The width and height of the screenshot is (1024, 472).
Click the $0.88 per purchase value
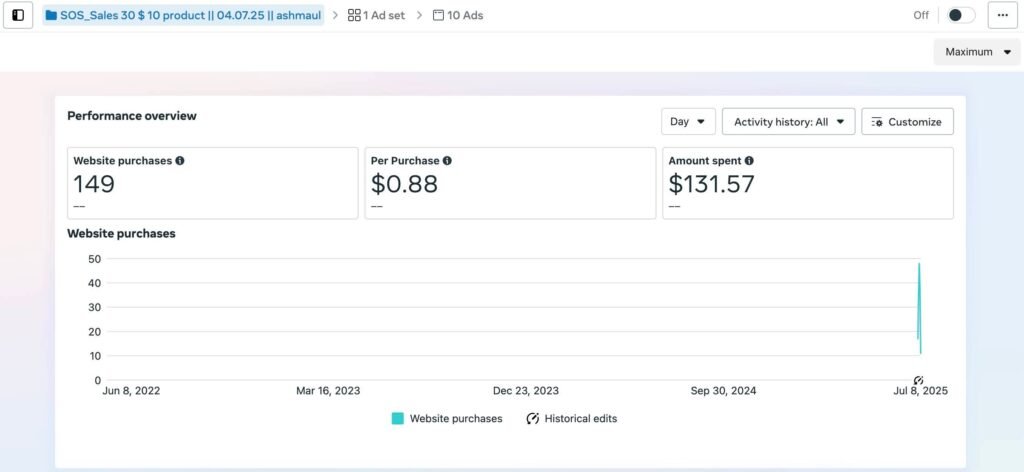(x=404, y=184)
